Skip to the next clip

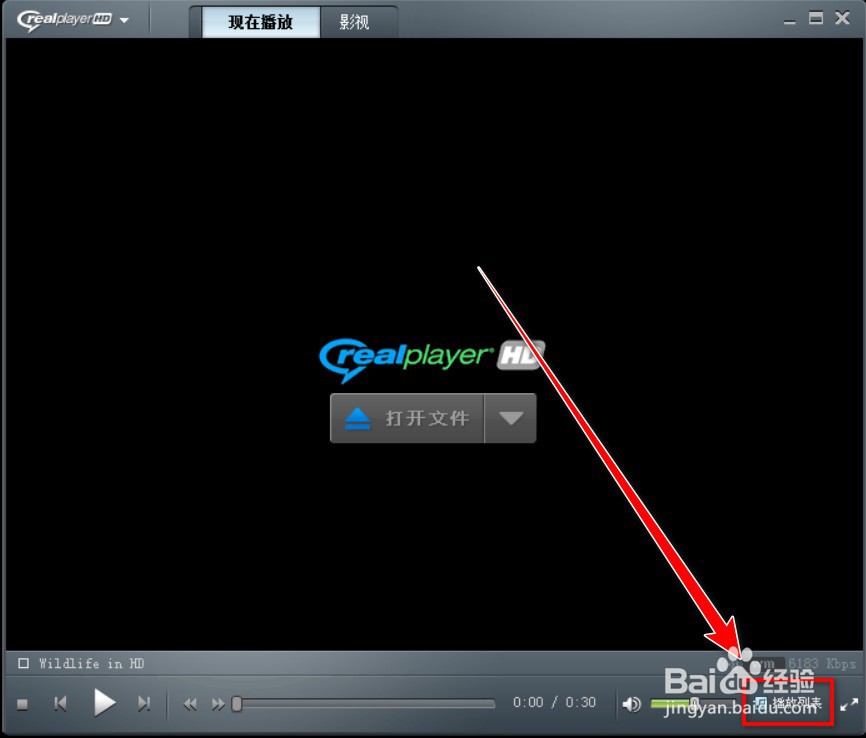click(x=144, y=704)
